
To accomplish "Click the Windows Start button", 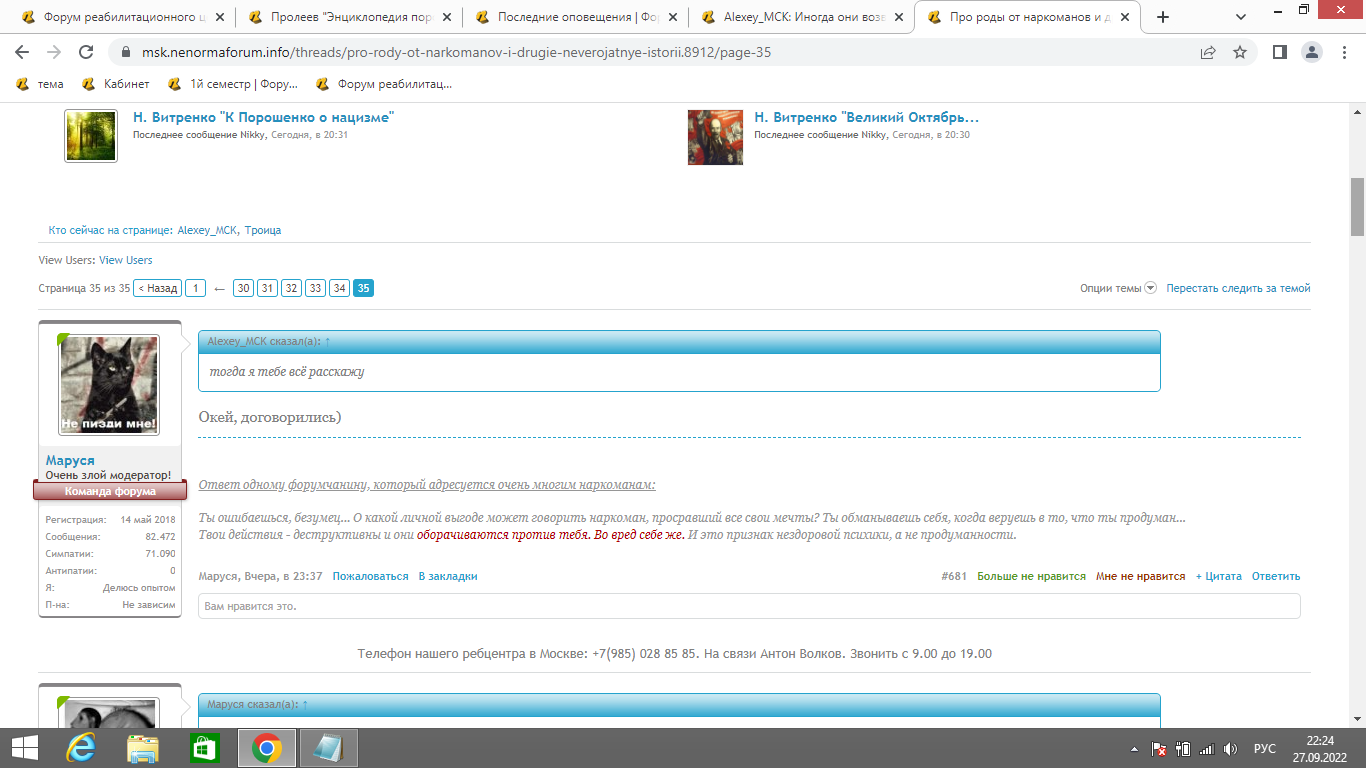I will click(x=24, y=748).
